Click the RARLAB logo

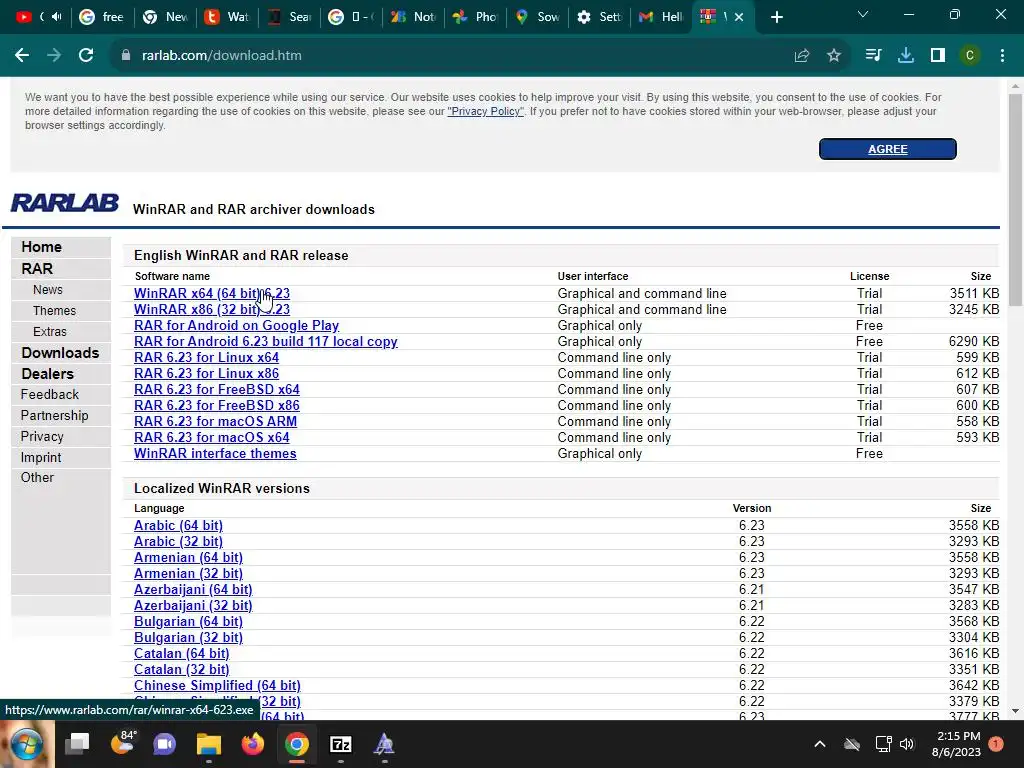click(65, 203)
